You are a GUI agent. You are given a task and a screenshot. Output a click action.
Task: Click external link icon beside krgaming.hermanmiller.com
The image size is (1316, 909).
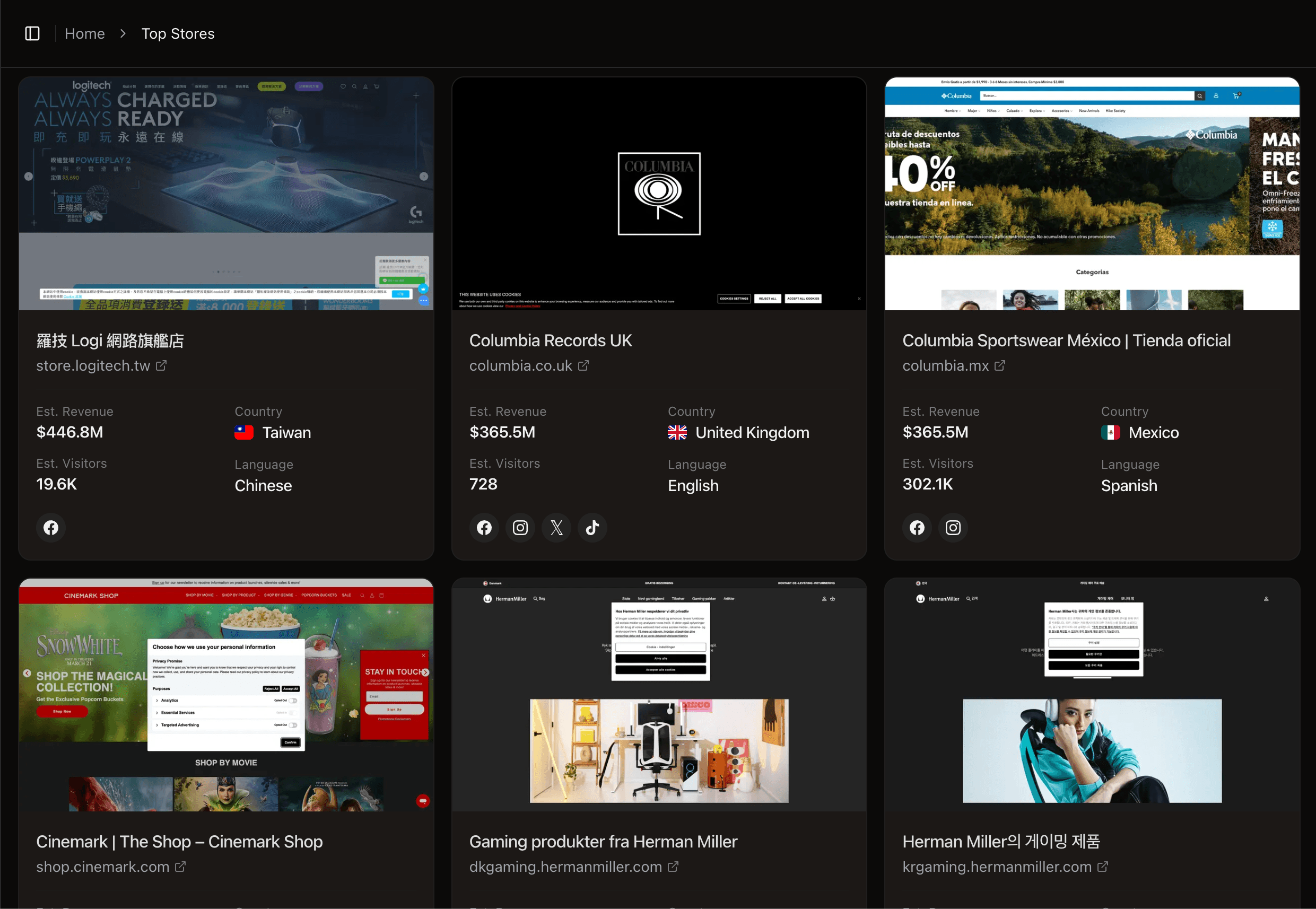point(1102,866)
